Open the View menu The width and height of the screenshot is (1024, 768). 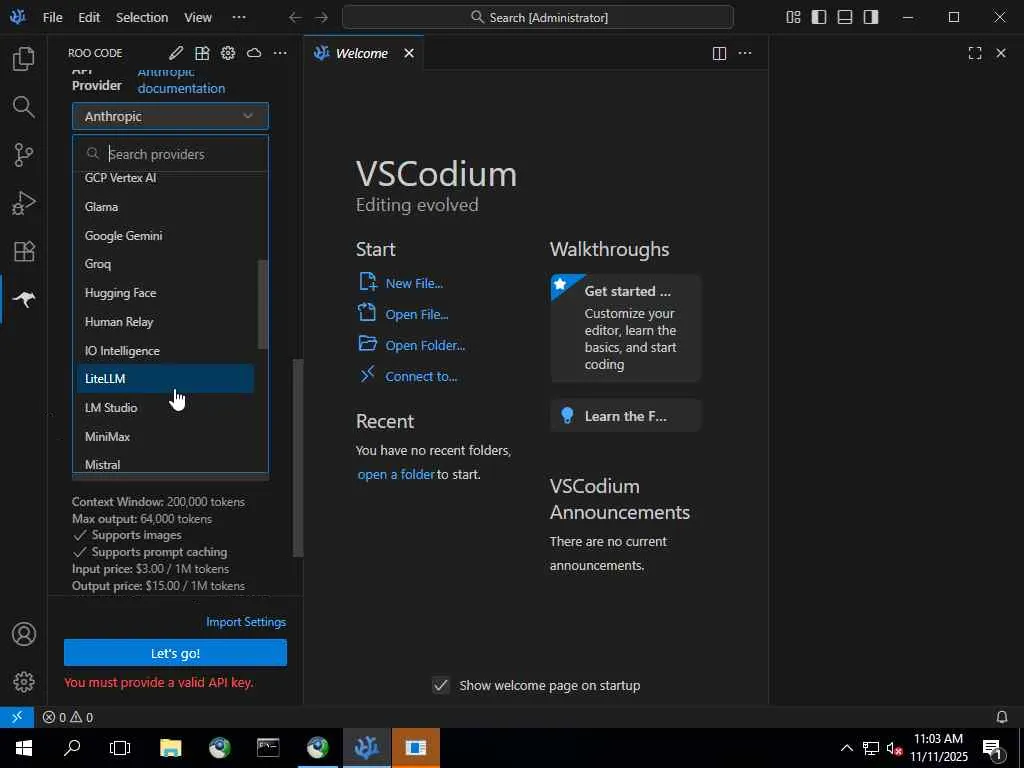(197, 17)
